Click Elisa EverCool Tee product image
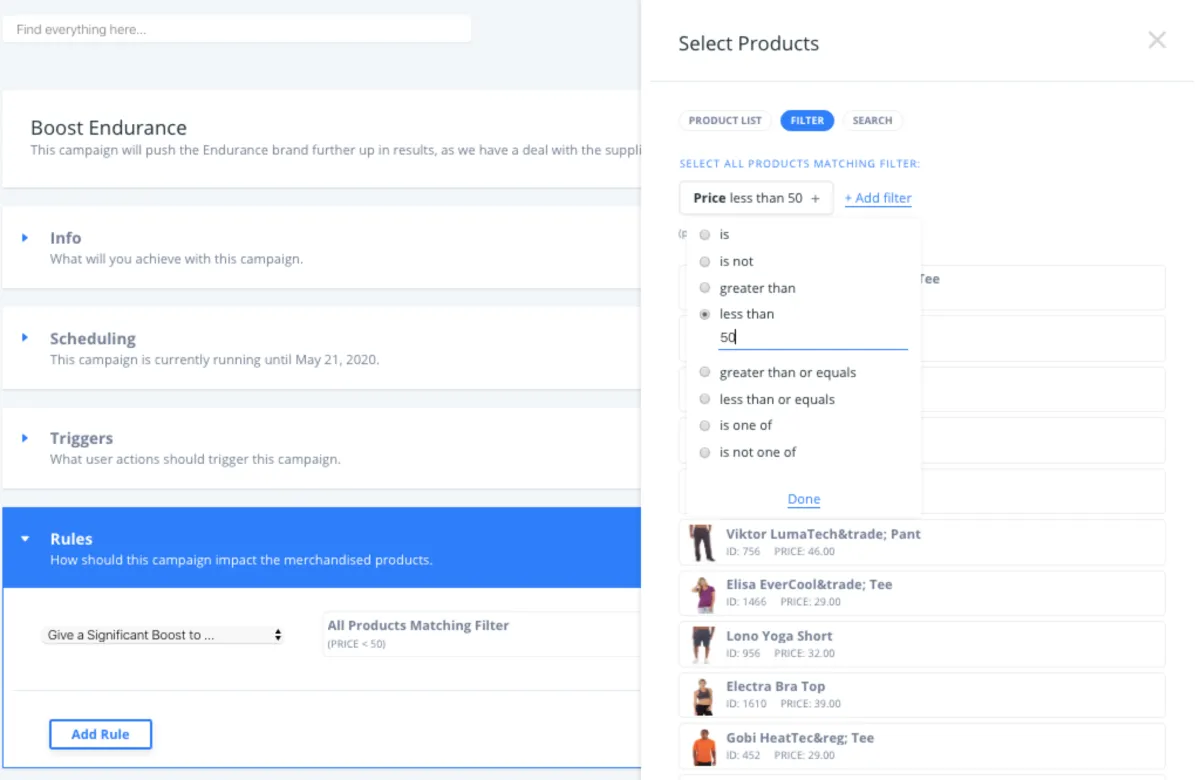 point(702,593)
